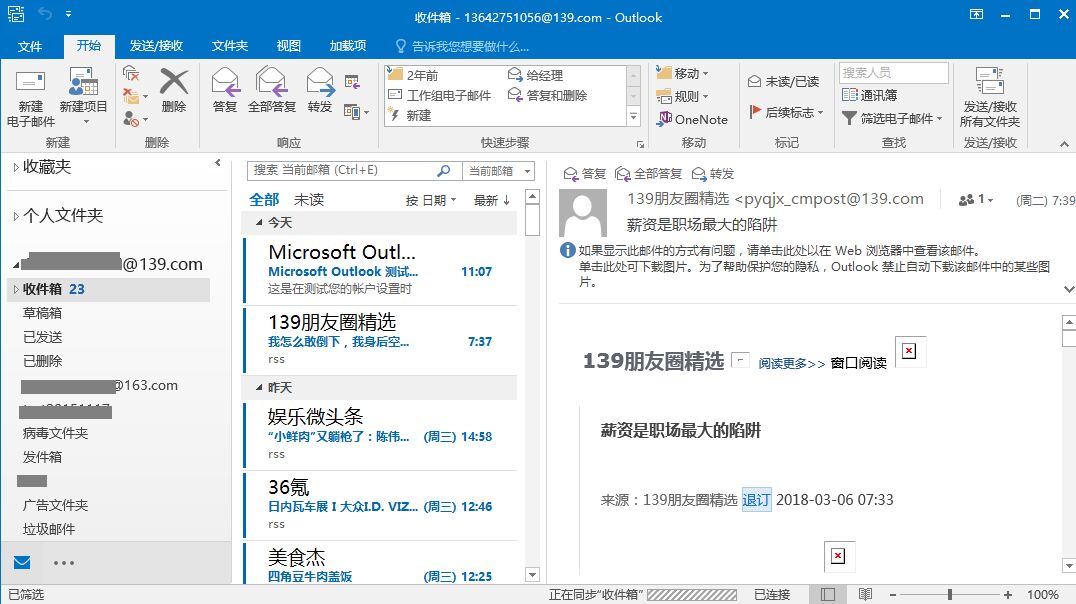Reply to message using ribbon 答复
Viewport: 1076px width, 604px height.
[x=225, y=91]
